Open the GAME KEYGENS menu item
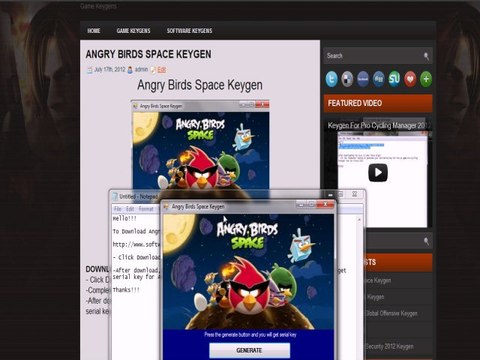480x360 pixels. pyautogui.click(x=133, y=31)
